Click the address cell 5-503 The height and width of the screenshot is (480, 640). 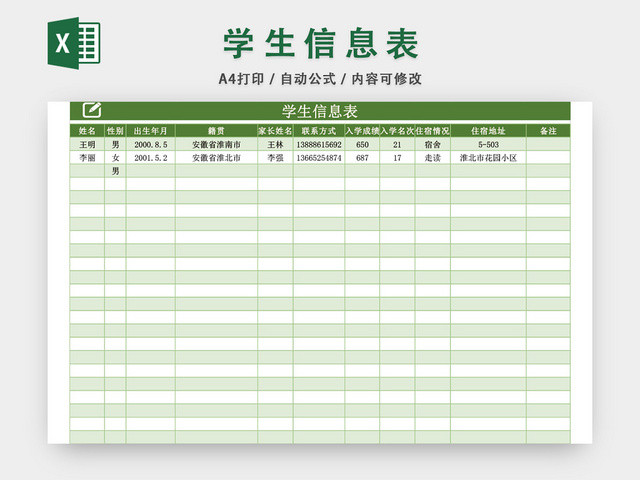488,144
